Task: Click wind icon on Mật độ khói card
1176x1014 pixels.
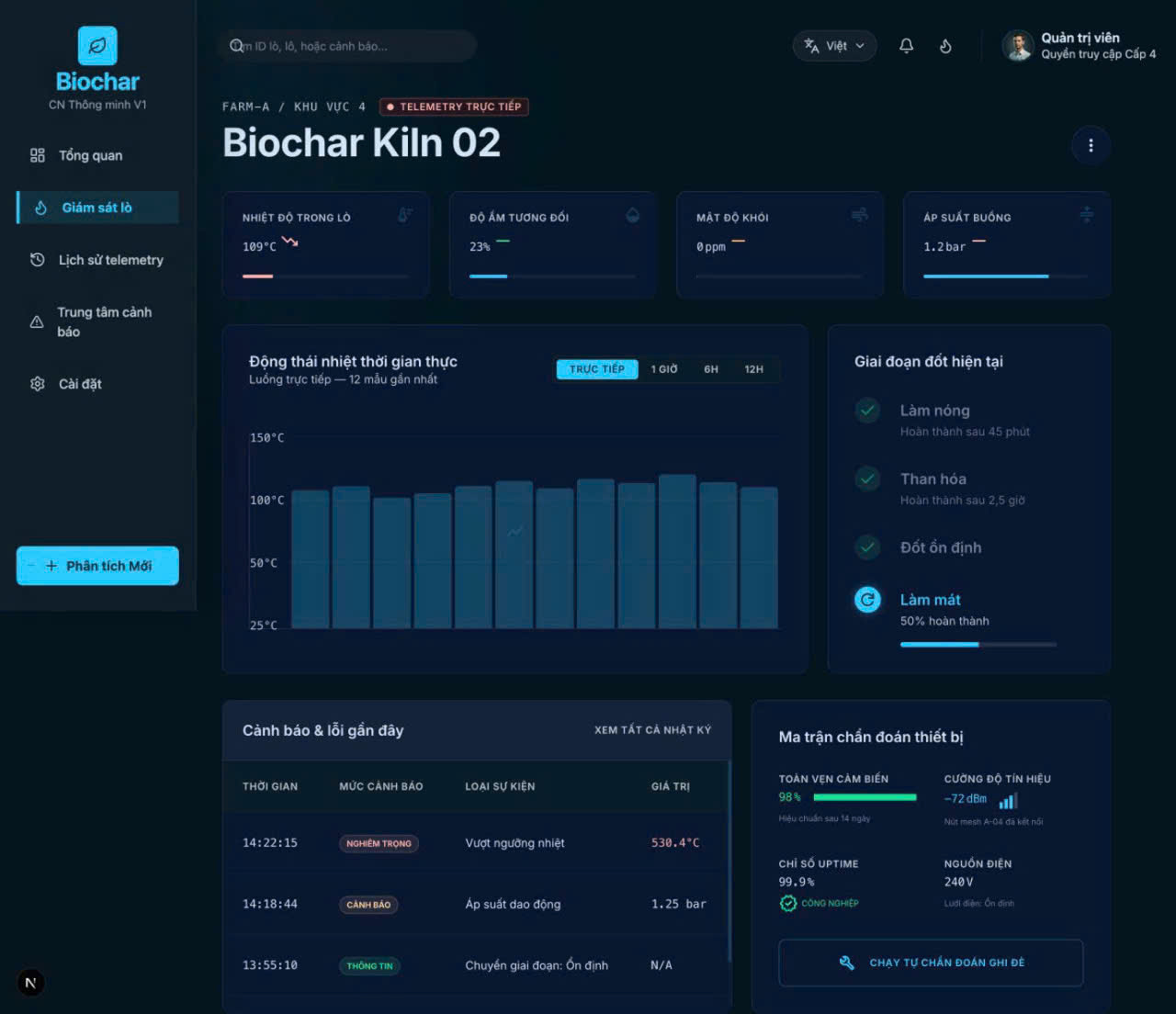Action: (860, 215)
